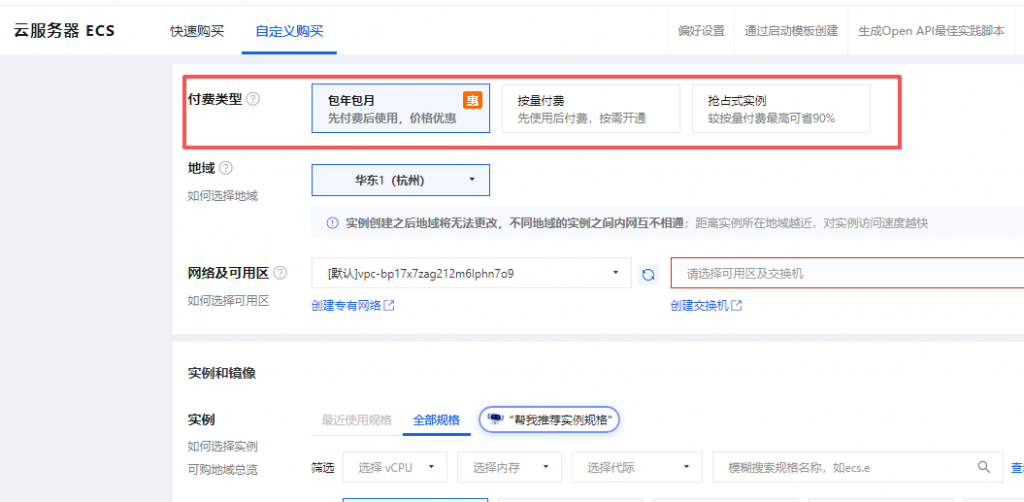Viewport: 1024px width, 502px height.
Task: Click external link icon beside 创建交换机
Action: coord(737,306)
